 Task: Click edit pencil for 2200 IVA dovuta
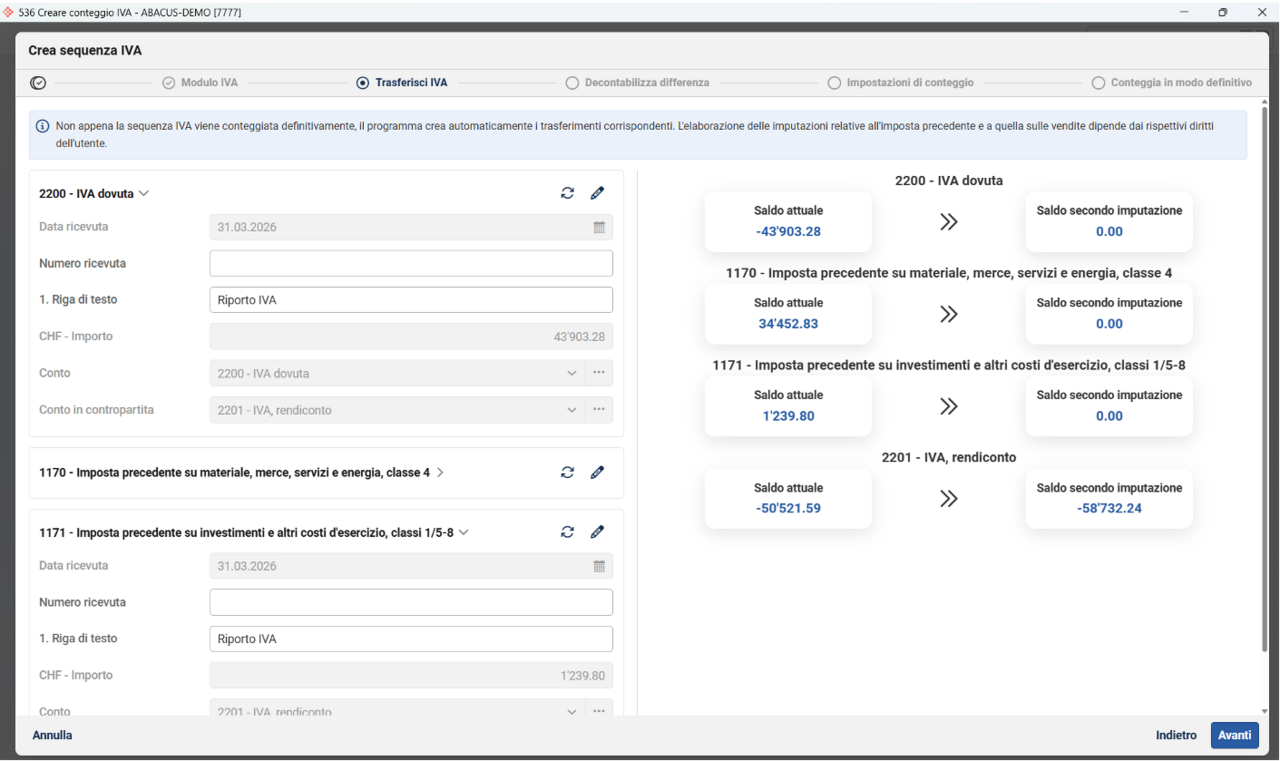pos(597,193)
